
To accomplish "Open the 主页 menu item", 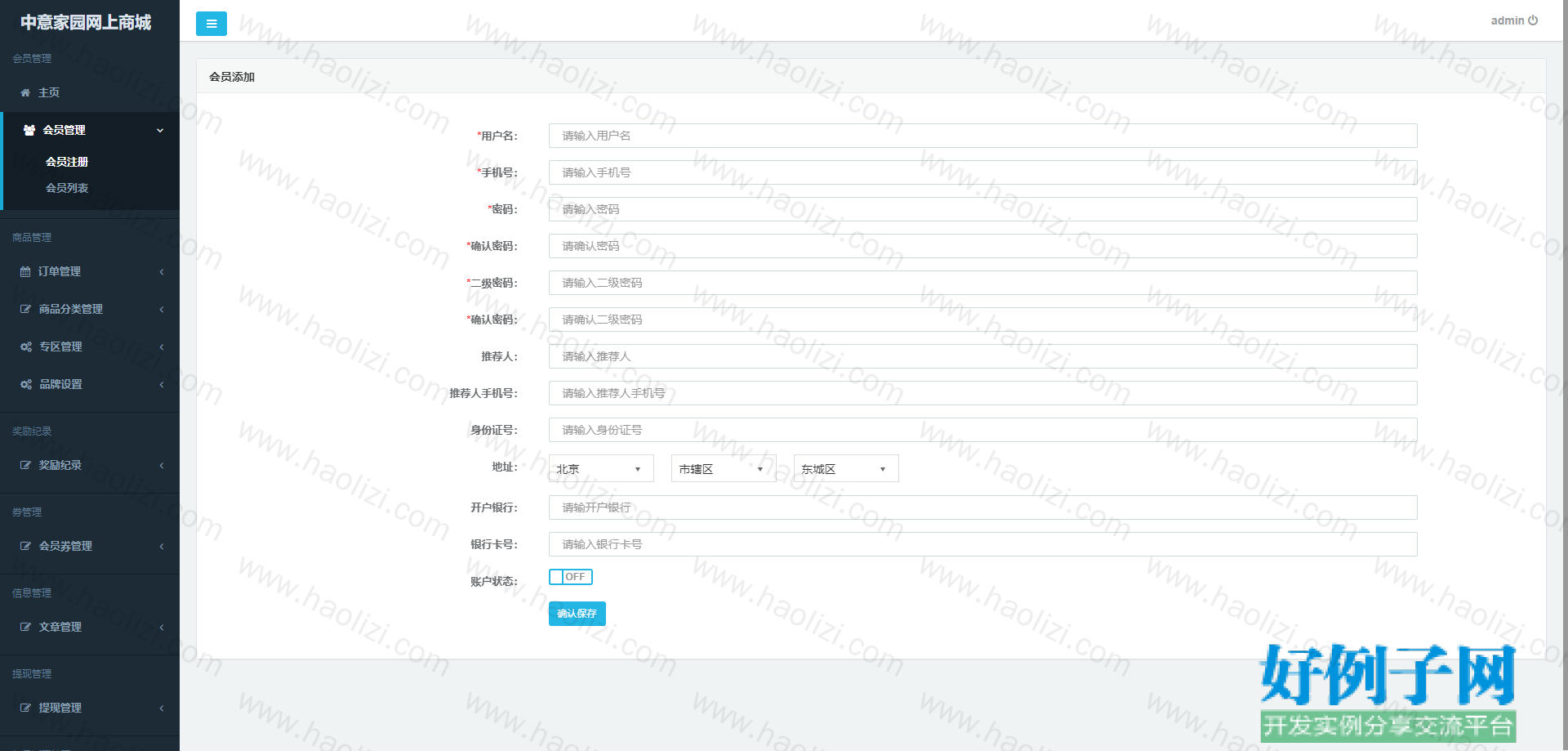I will coord(90,92).
